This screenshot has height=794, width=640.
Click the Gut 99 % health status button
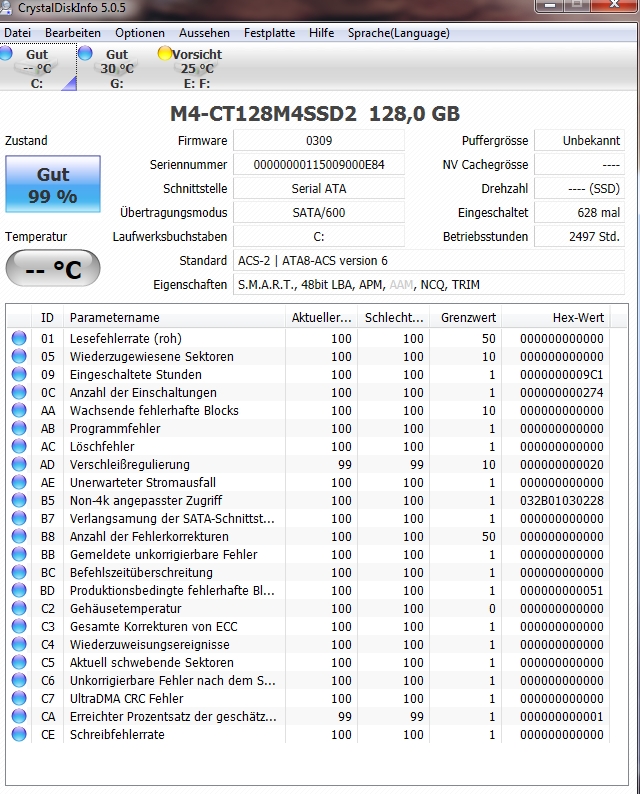(x=53, y=184)
